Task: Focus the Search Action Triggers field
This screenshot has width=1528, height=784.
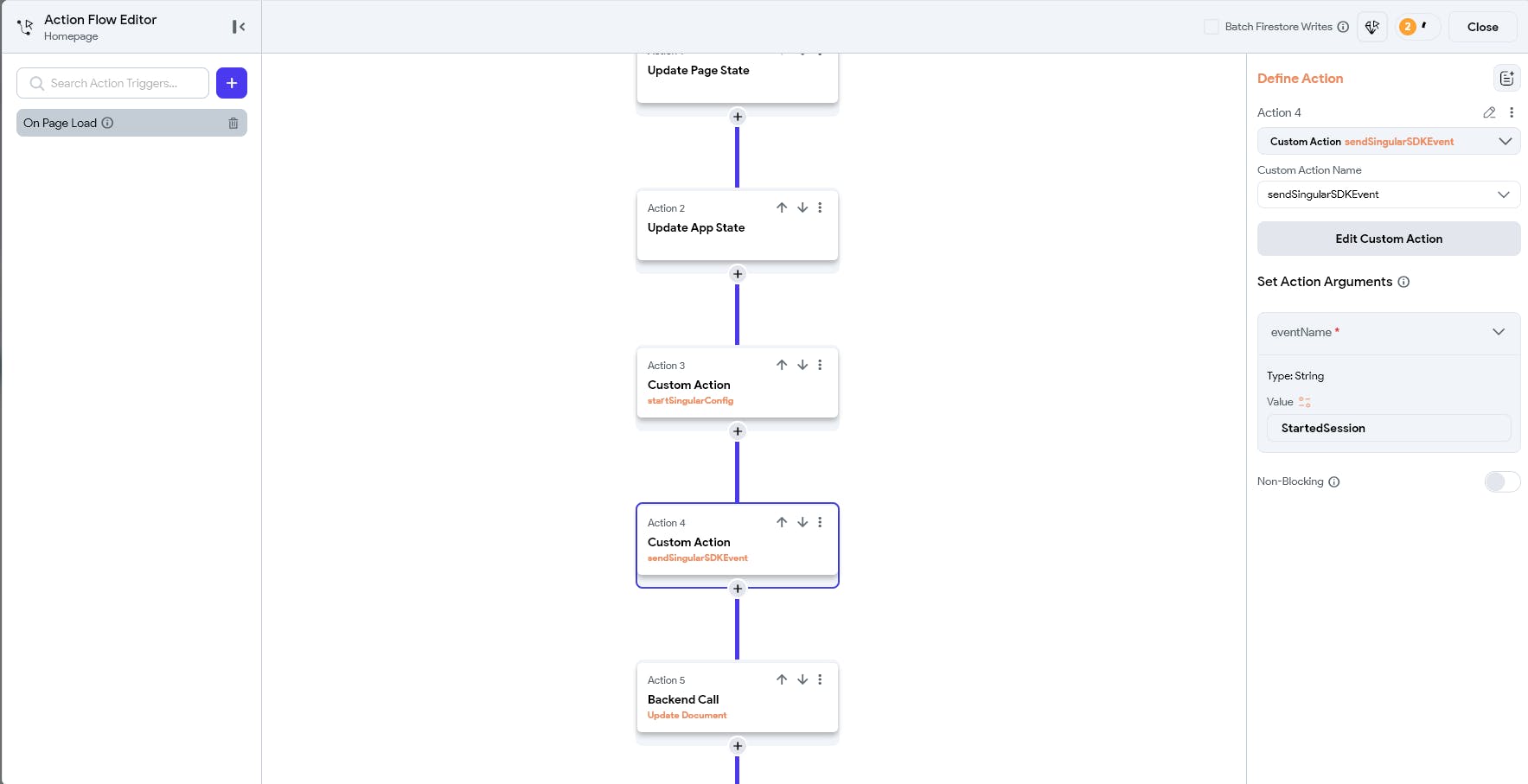Action: click(121, 83)
